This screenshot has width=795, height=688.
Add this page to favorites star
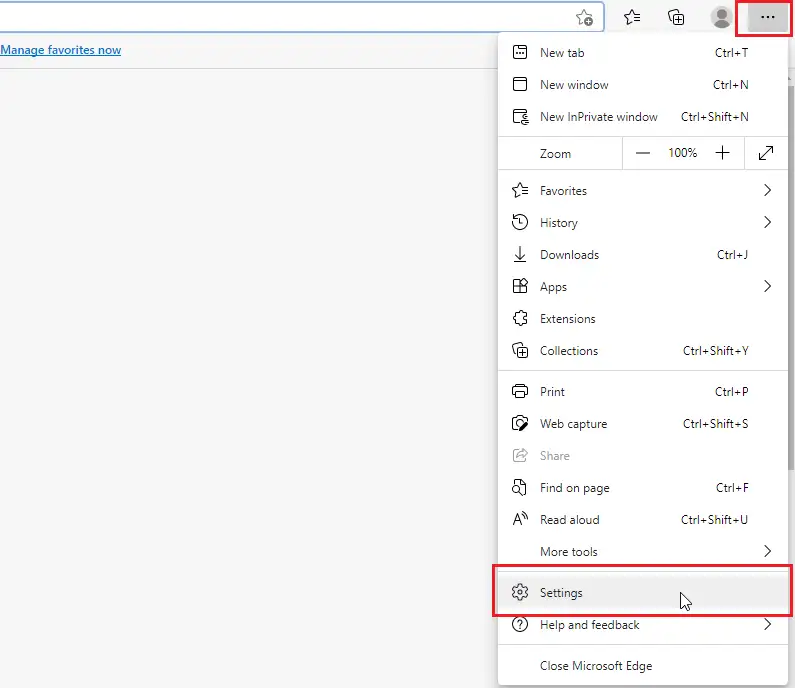[x=585, y=18]
